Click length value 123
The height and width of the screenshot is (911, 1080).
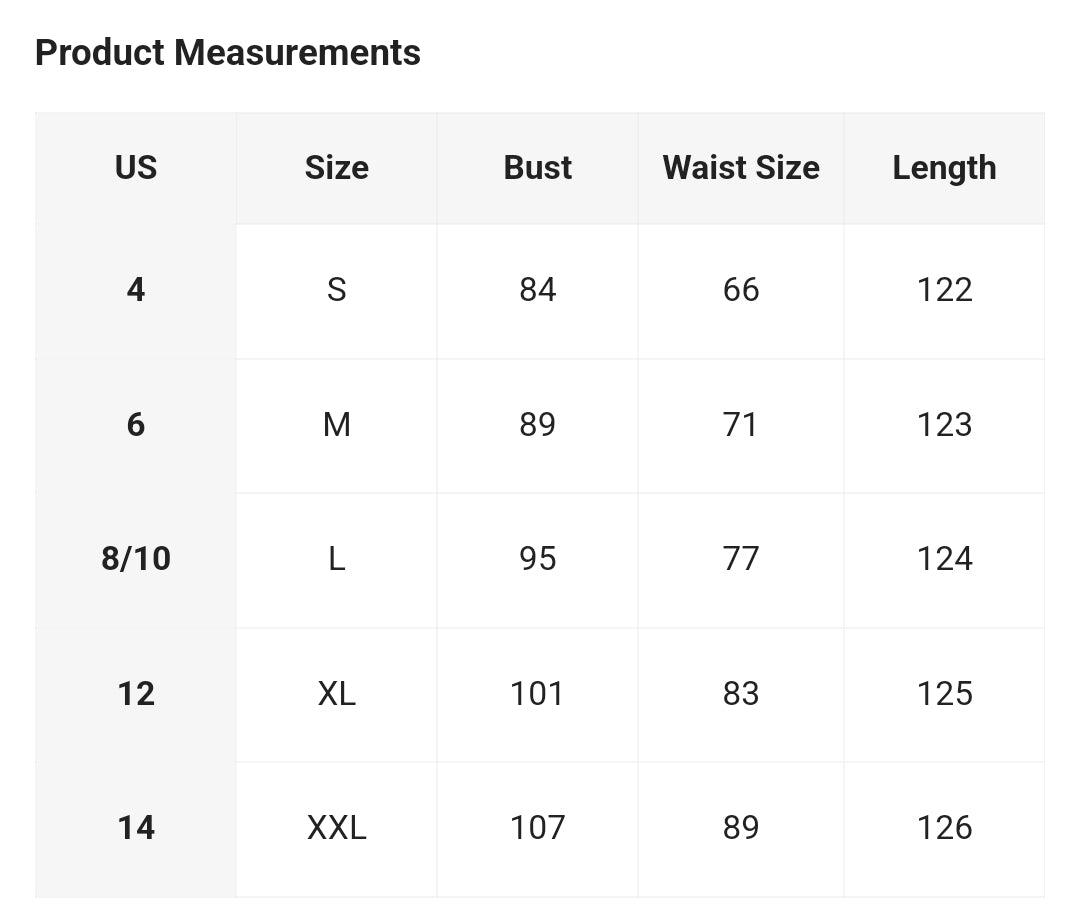[944, 426]
